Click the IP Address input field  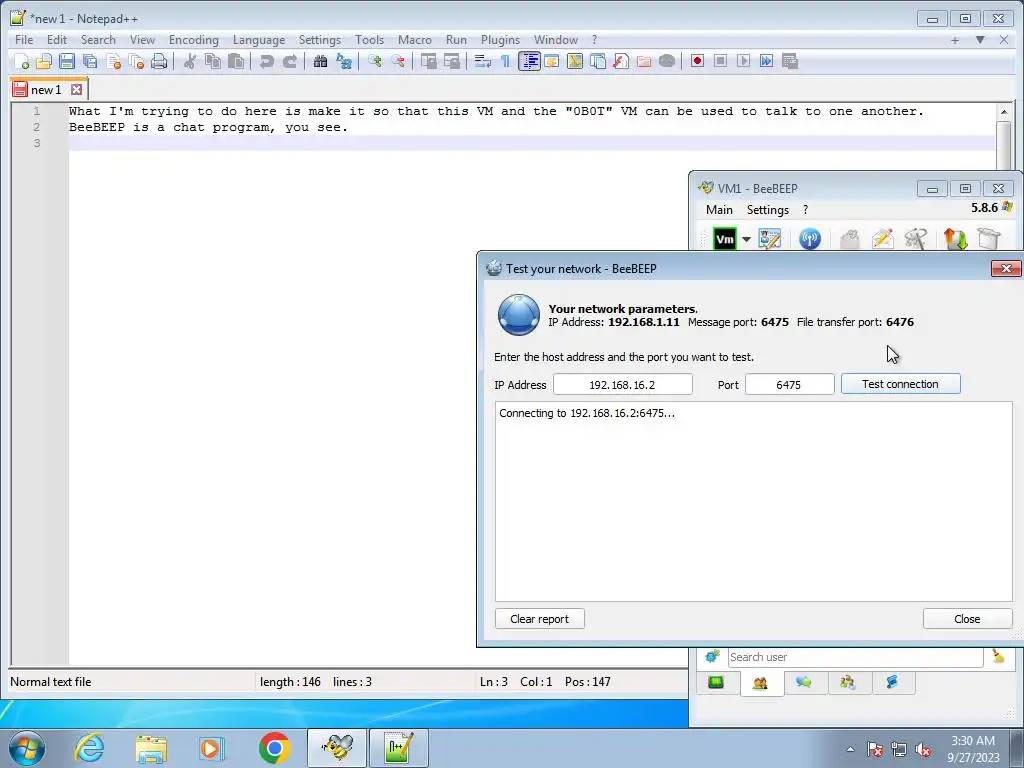[622, 385]
